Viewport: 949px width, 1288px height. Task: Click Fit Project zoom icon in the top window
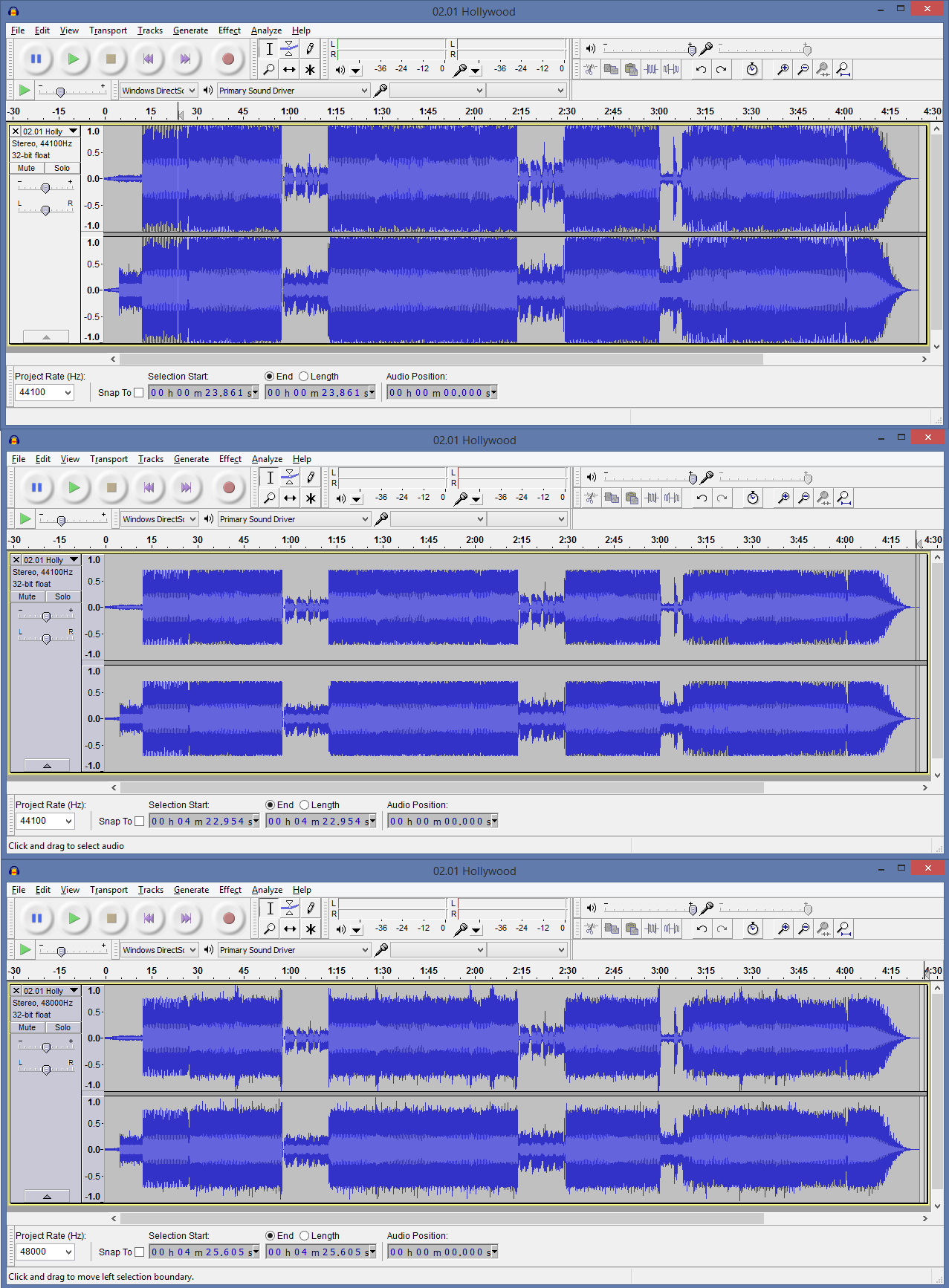(843, 69)
